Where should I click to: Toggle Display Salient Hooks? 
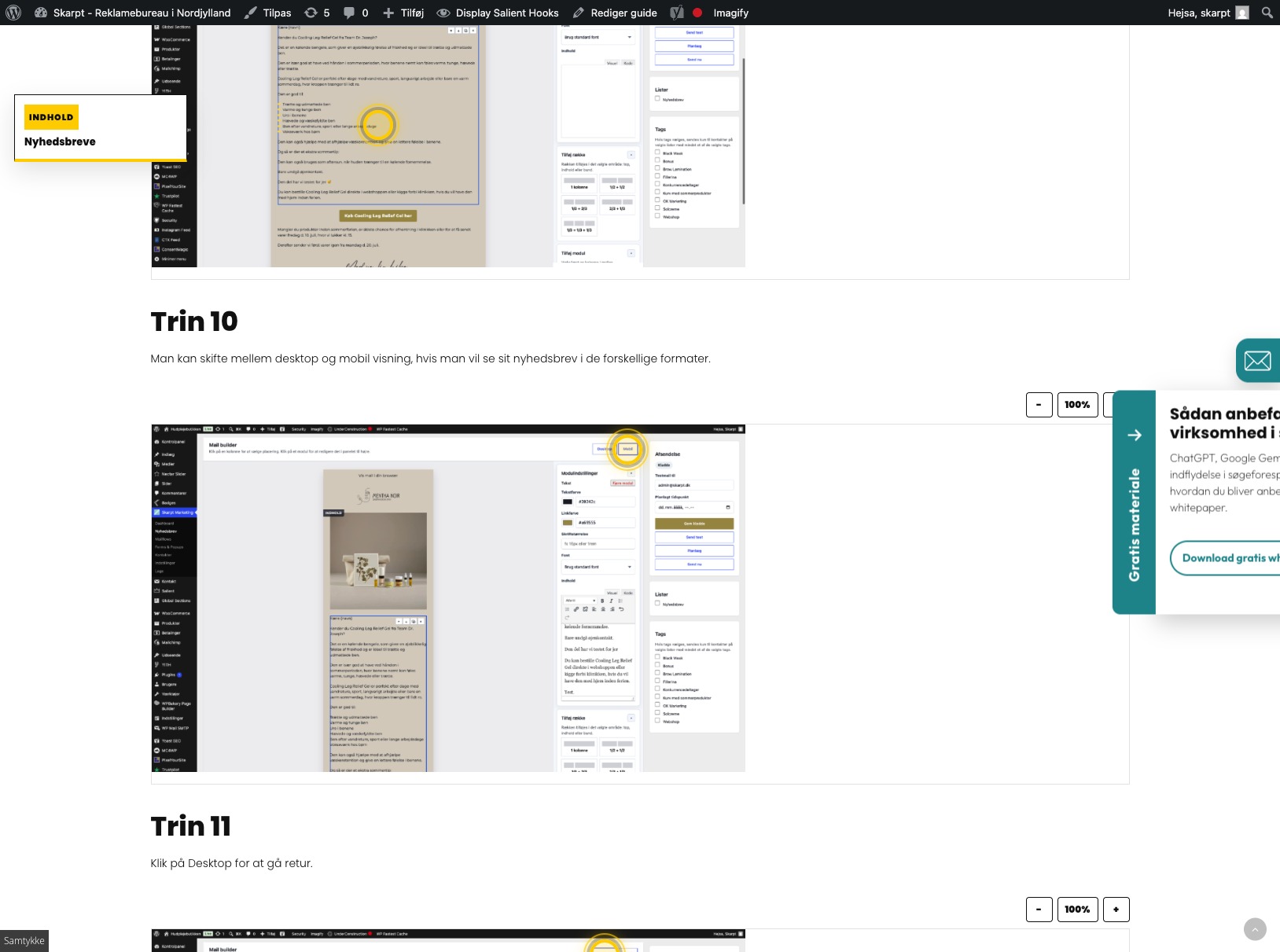point(498,13)
